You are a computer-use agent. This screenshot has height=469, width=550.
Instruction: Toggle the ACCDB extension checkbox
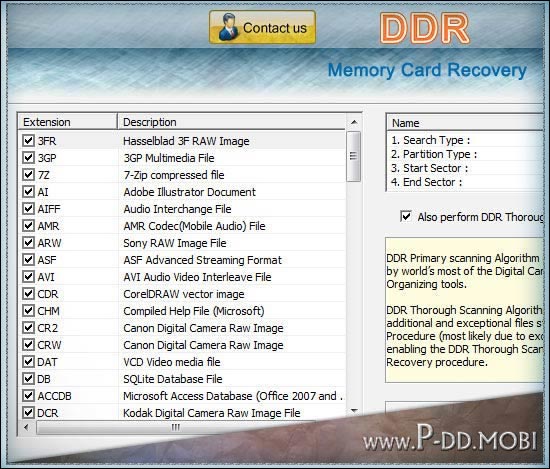click(x=28, y=396)
